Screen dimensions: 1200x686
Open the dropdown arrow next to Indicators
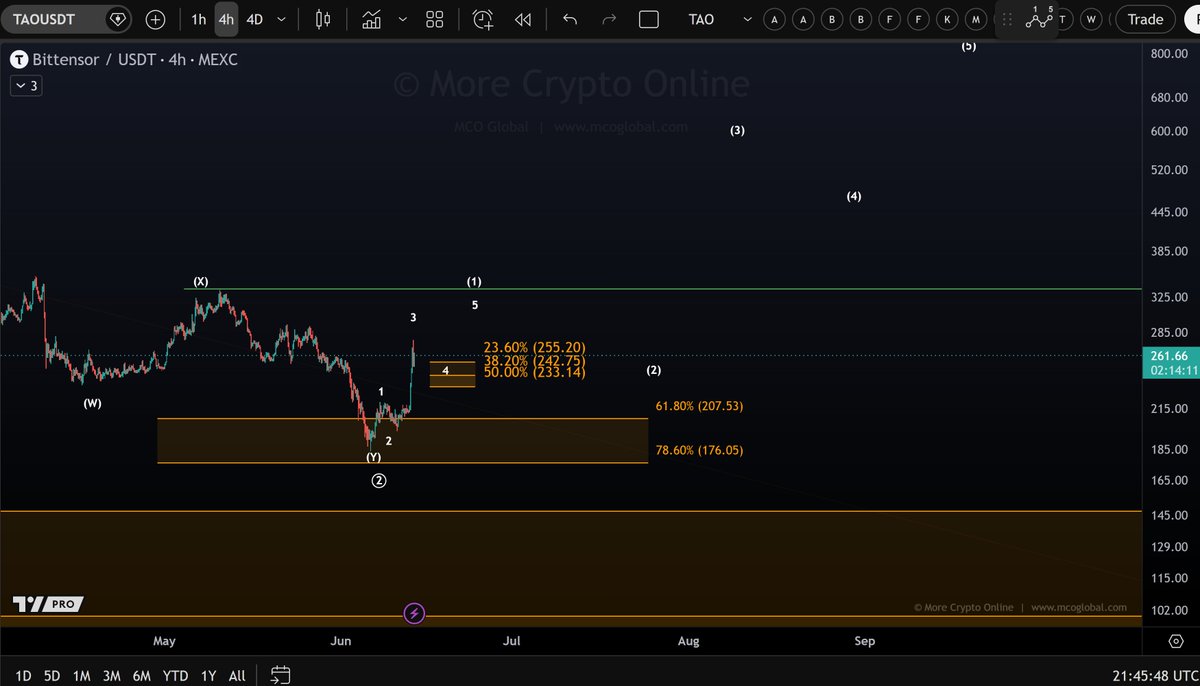point(402,19)
